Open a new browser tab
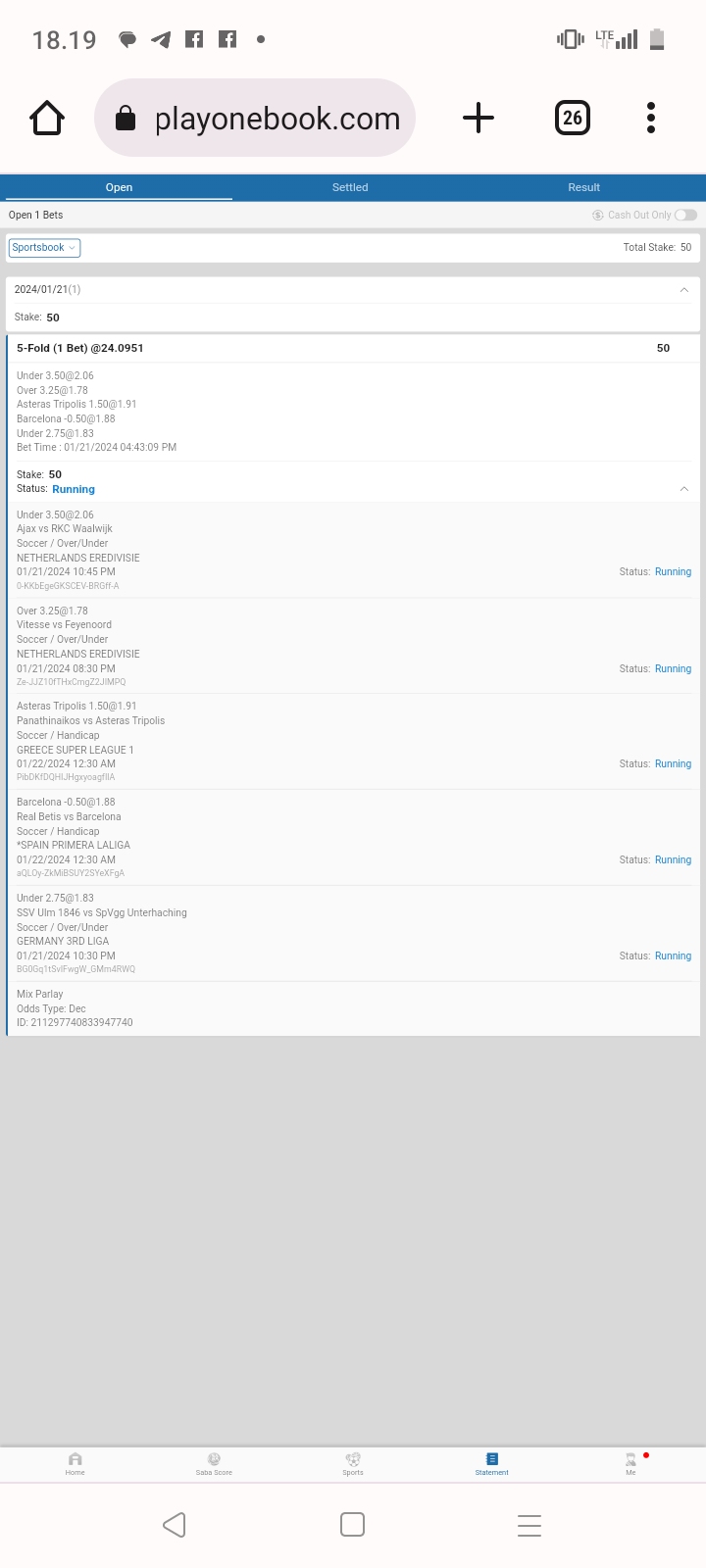706x1568 pixels. click(x=479, y=119)
